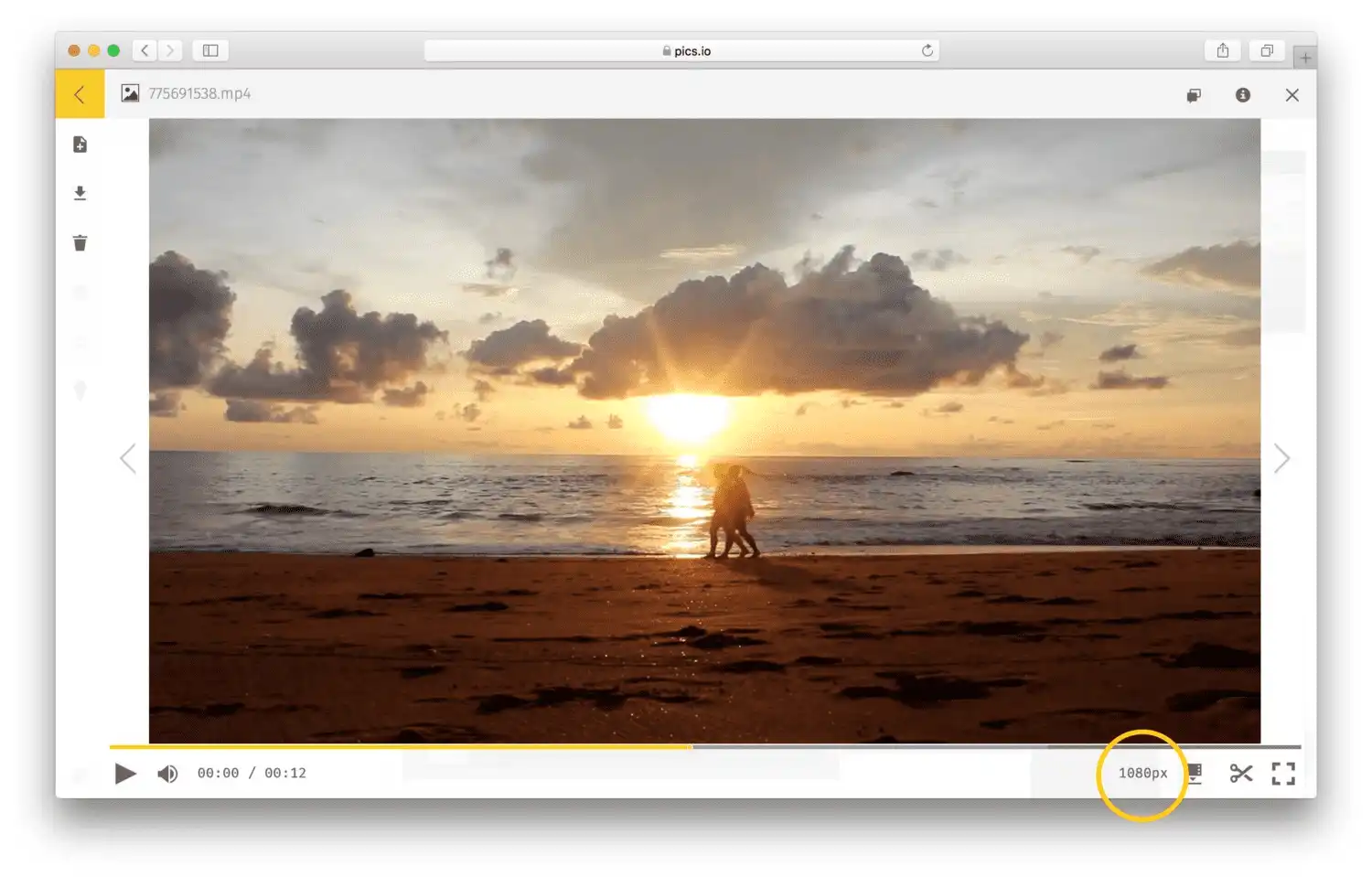Screen dimensions: 1372x877
Task: Play the video
Action: pyautogui.click(x=125, y=774)
